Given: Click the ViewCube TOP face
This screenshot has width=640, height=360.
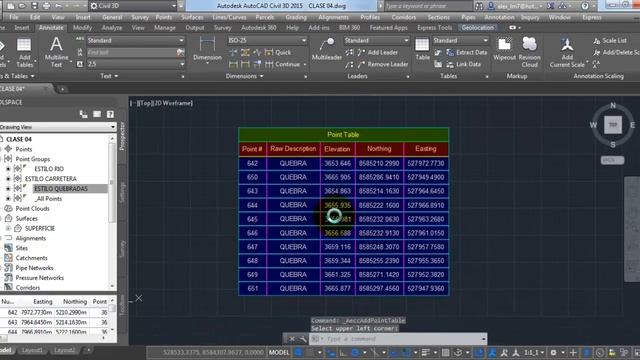Looking at the screenshot, I should (613, 125).
